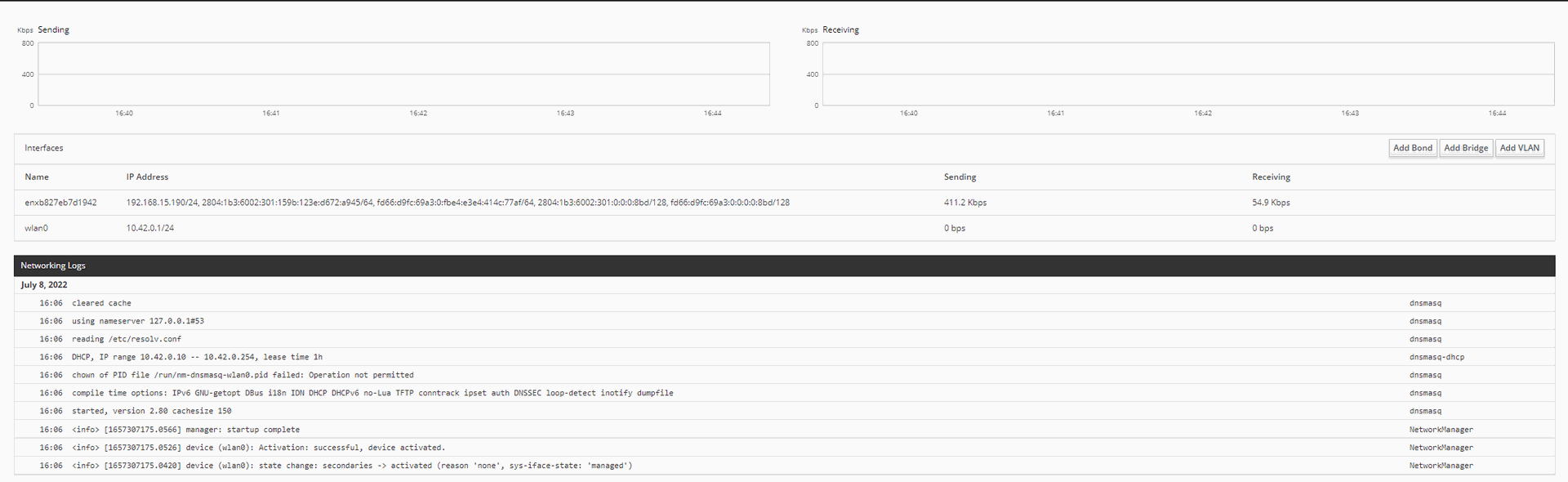Image resolution: width=1568 pixels, height=482 pixels.
Task: Click the Add Bond button
Action: point(1412,148)
